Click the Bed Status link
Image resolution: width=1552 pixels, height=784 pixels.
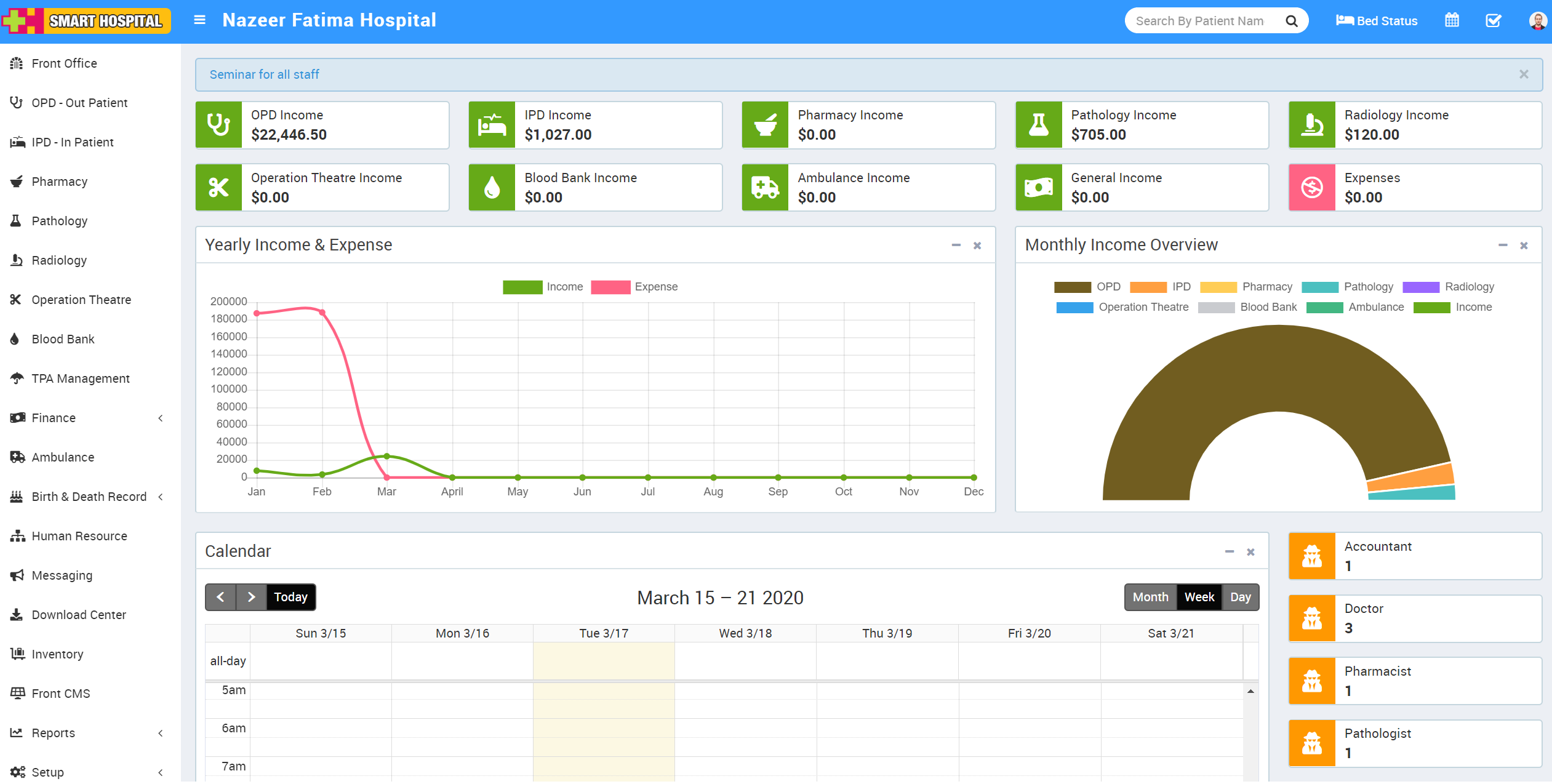pyautogui.click(x=1377, y=21)
